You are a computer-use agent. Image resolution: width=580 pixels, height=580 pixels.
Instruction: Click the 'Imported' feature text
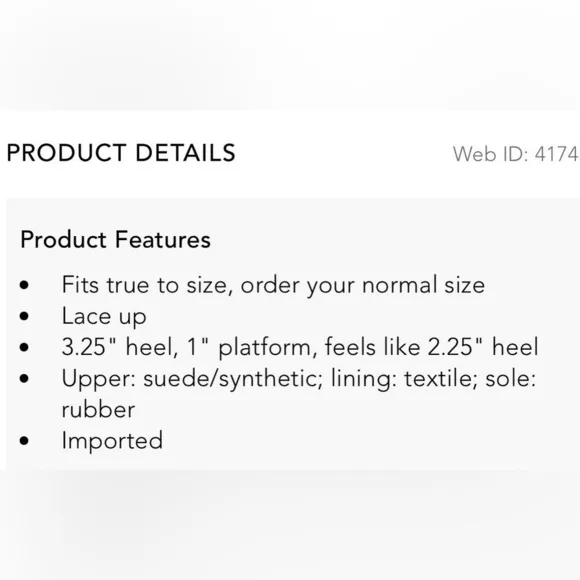tap(112, 441)
